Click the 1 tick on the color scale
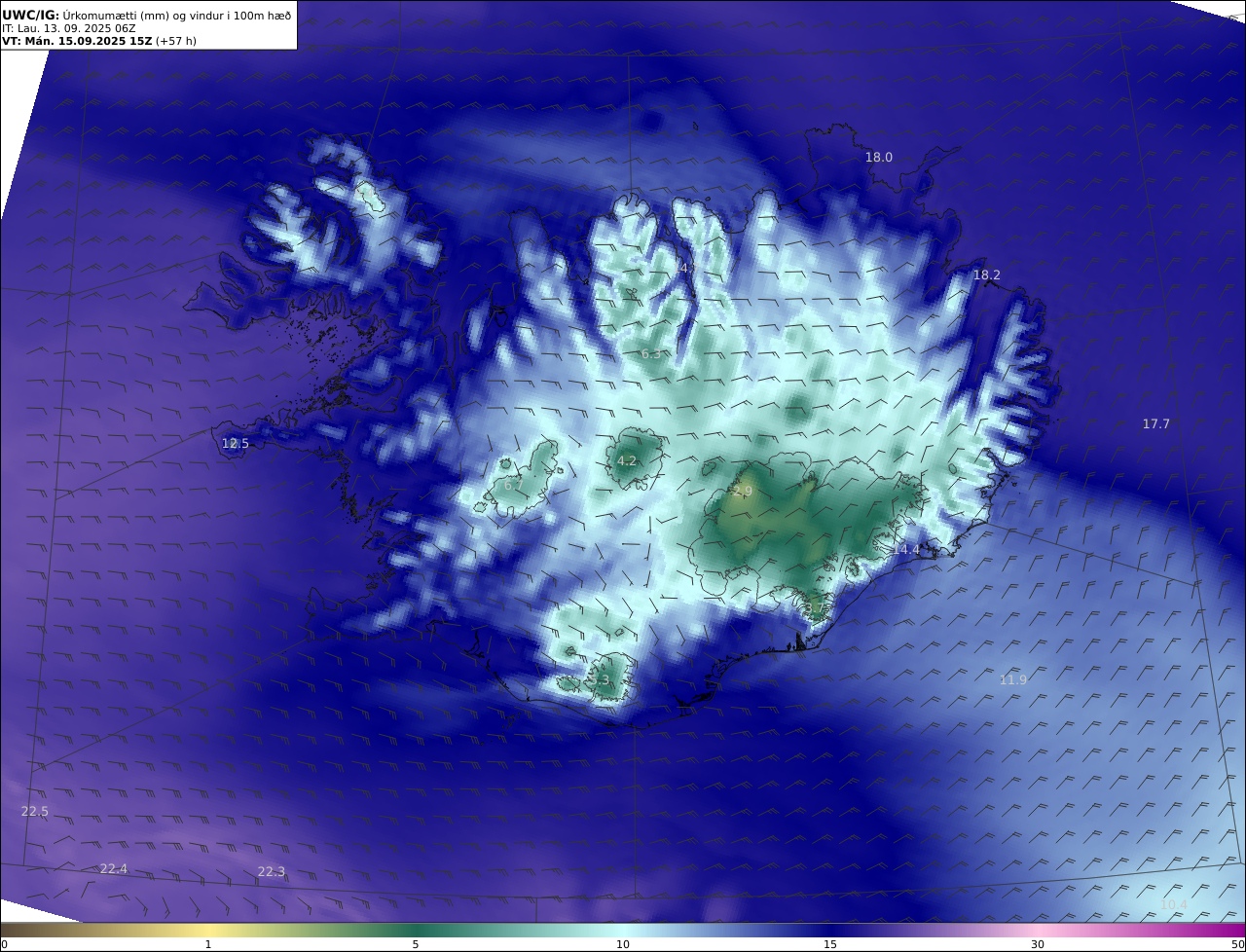Screen dimensions: 1246x952 [x=208, y=944]
